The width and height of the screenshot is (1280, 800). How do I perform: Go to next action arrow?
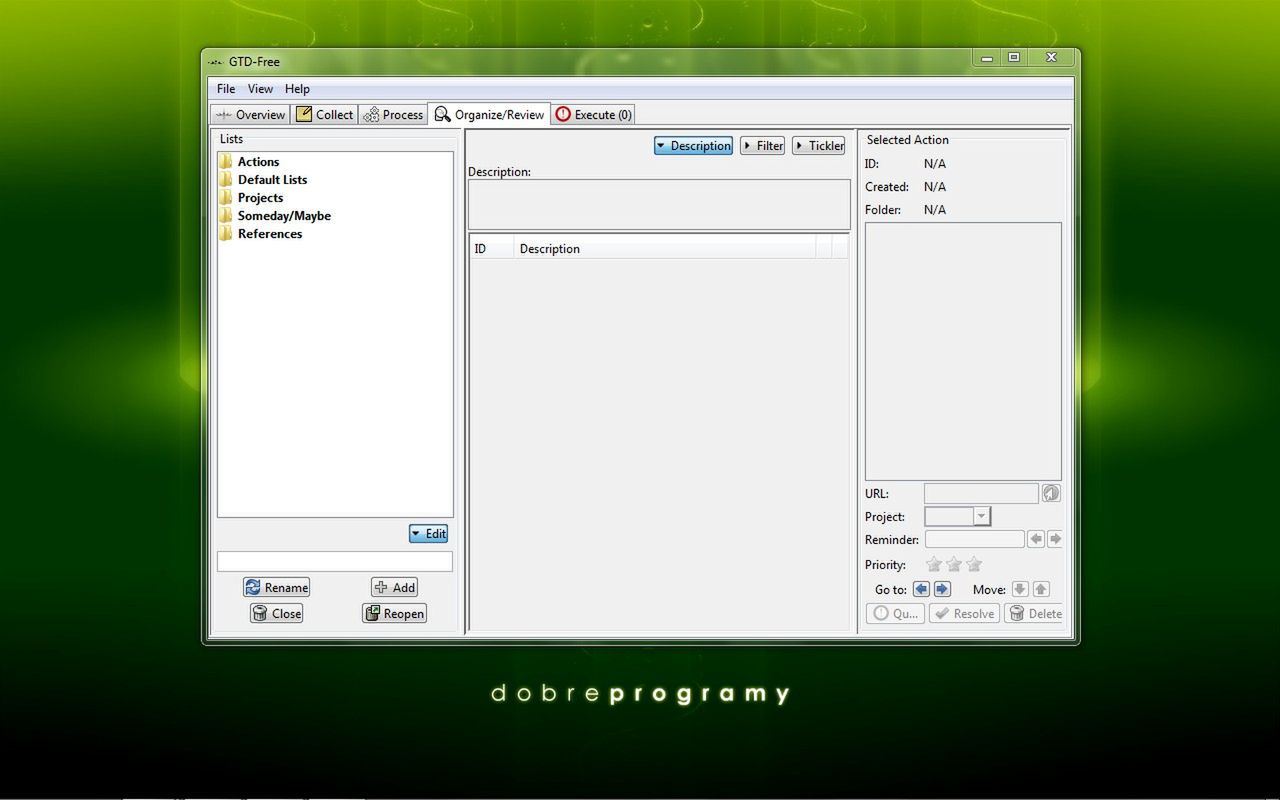coord(941,590)
